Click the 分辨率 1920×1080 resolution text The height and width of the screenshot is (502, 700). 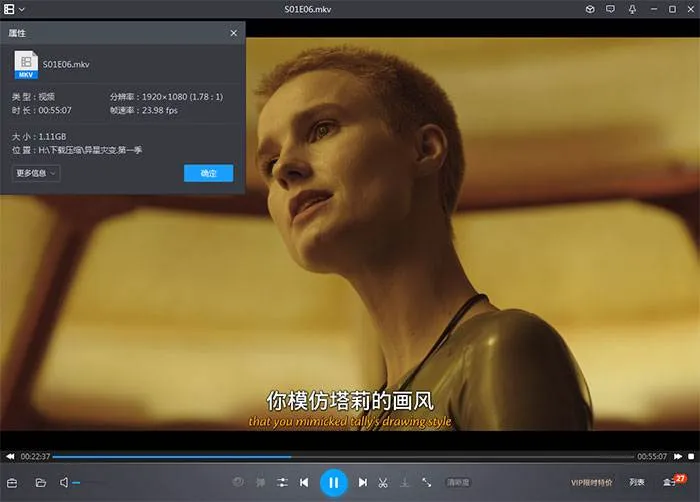(x=167, y=96)
